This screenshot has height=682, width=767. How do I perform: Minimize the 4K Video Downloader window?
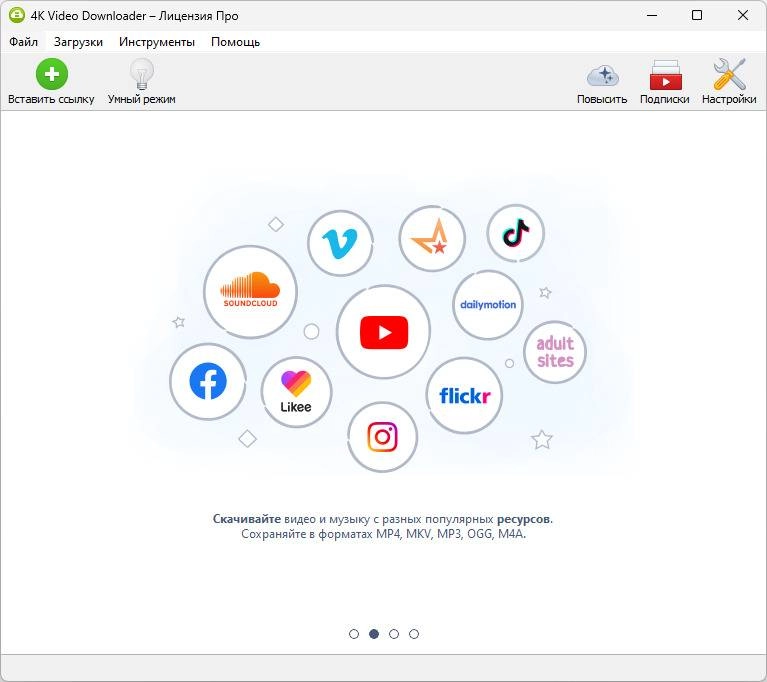tap(652, 15)
